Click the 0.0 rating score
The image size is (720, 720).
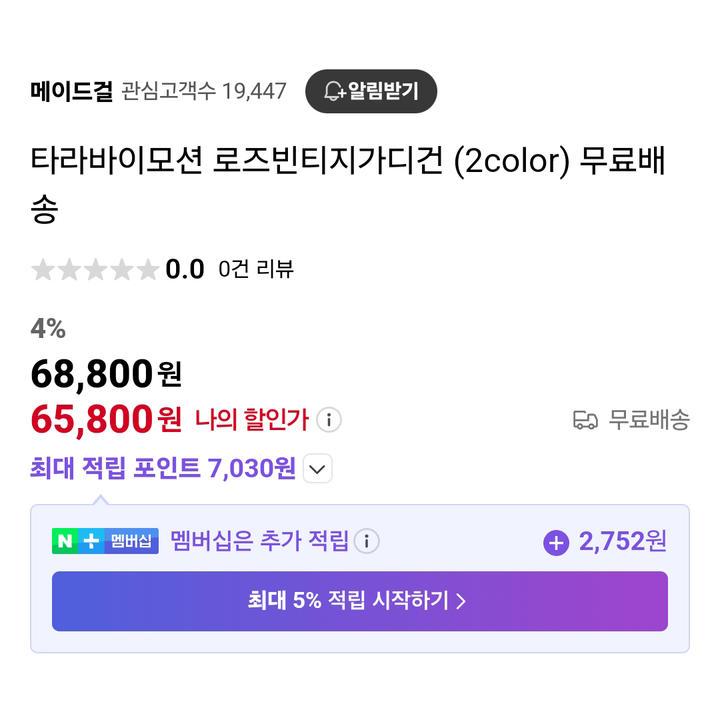tap(185, 269)
